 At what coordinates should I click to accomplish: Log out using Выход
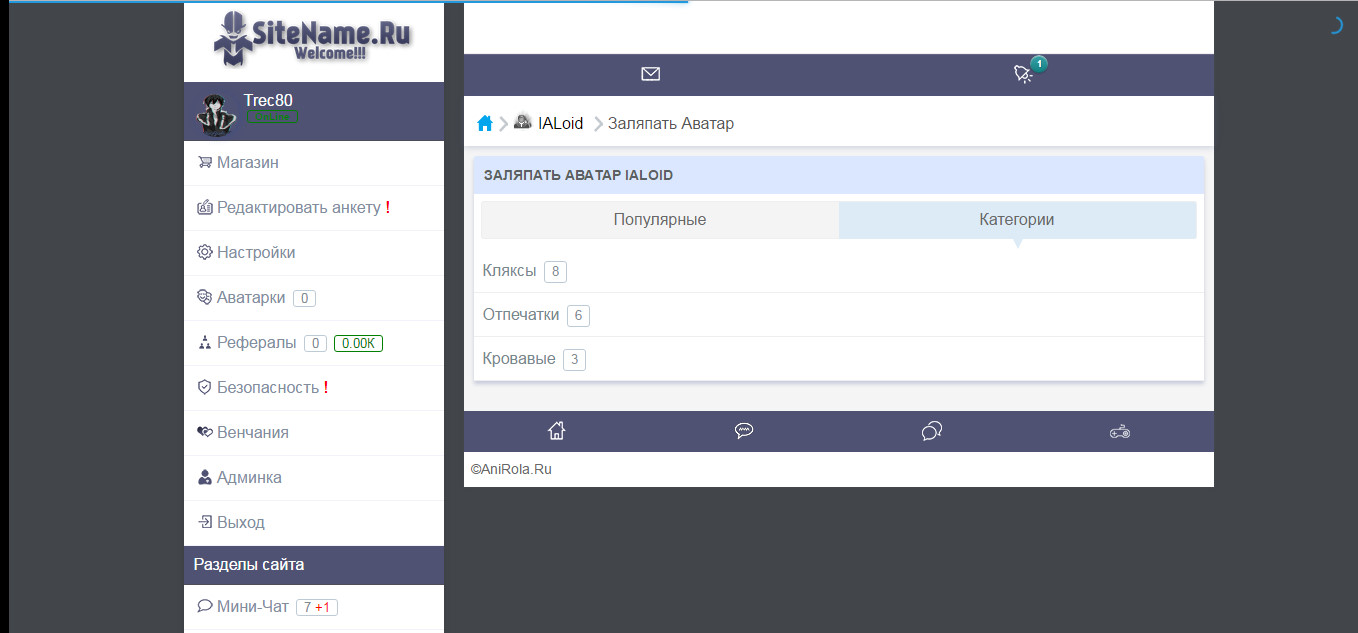click(241, 523)
